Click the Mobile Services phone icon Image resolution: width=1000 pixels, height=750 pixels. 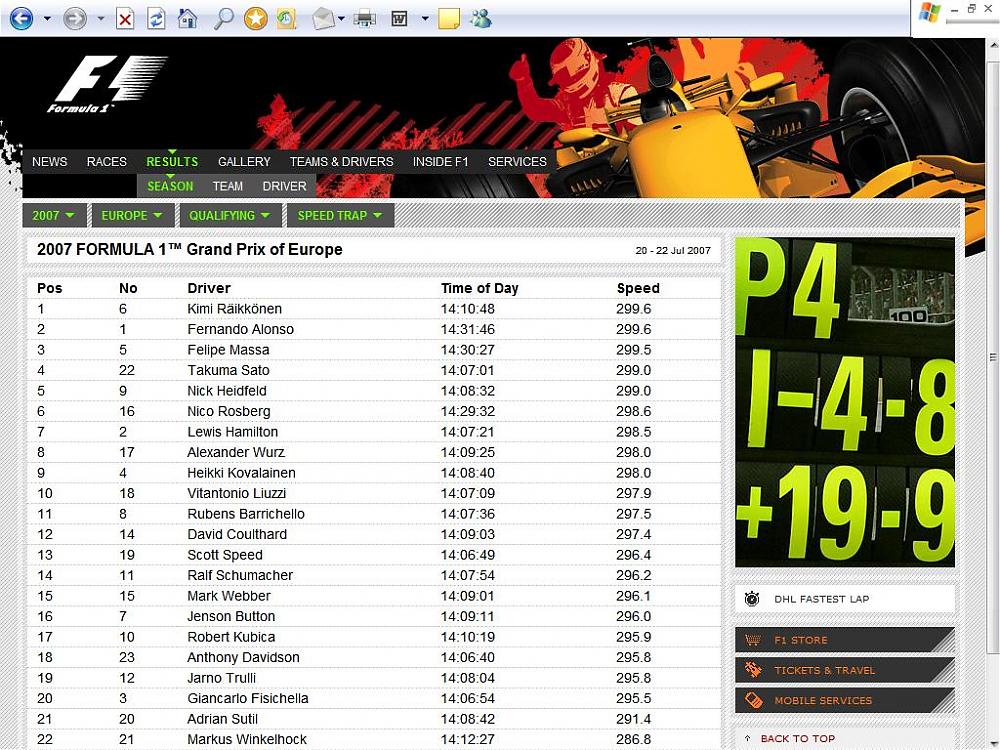coord(753,700)
